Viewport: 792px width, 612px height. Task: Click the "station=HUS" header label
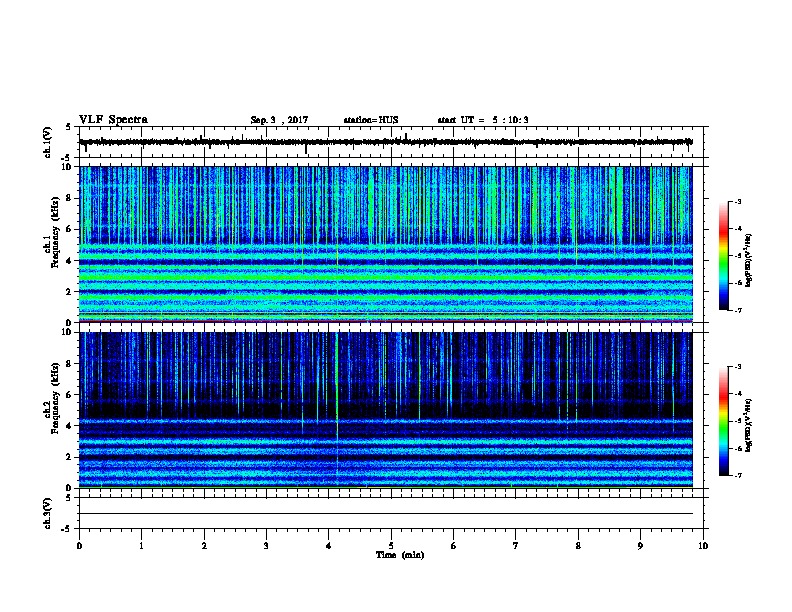(371, 120)
